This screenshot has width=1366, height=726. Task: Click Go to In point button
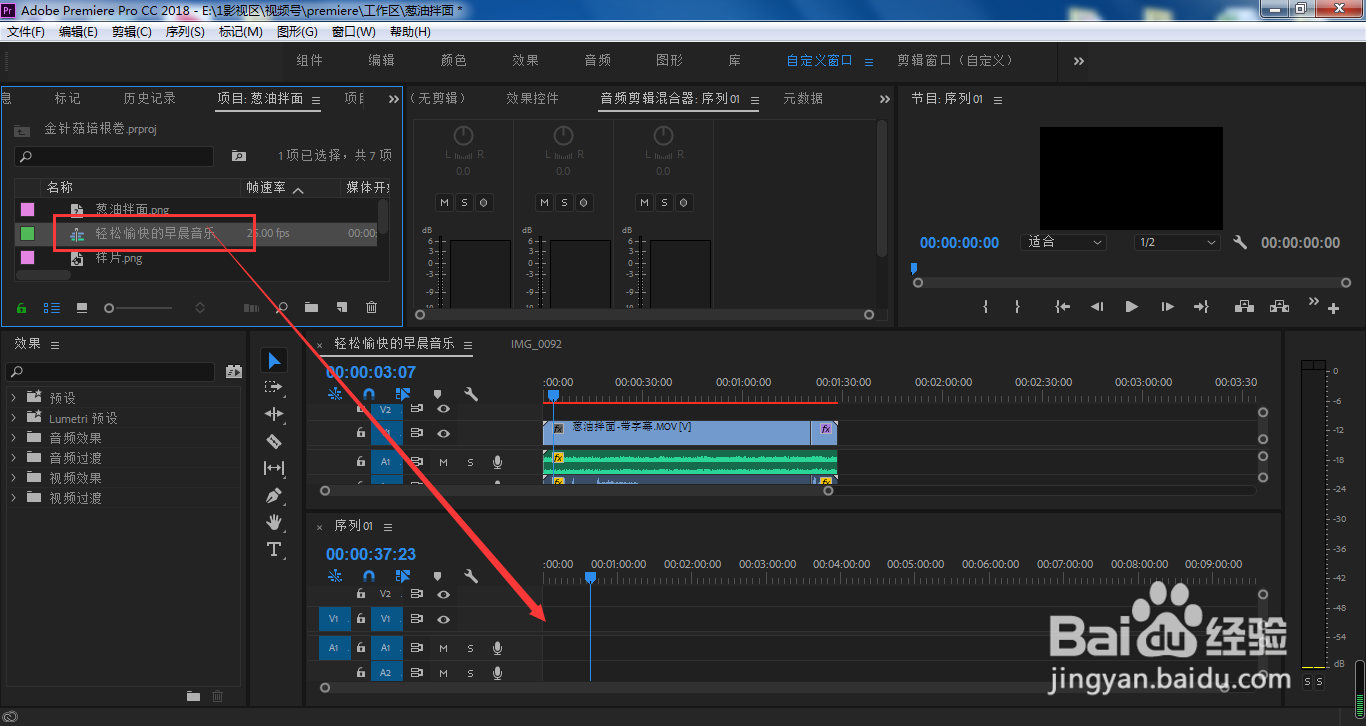(1063, 307)
